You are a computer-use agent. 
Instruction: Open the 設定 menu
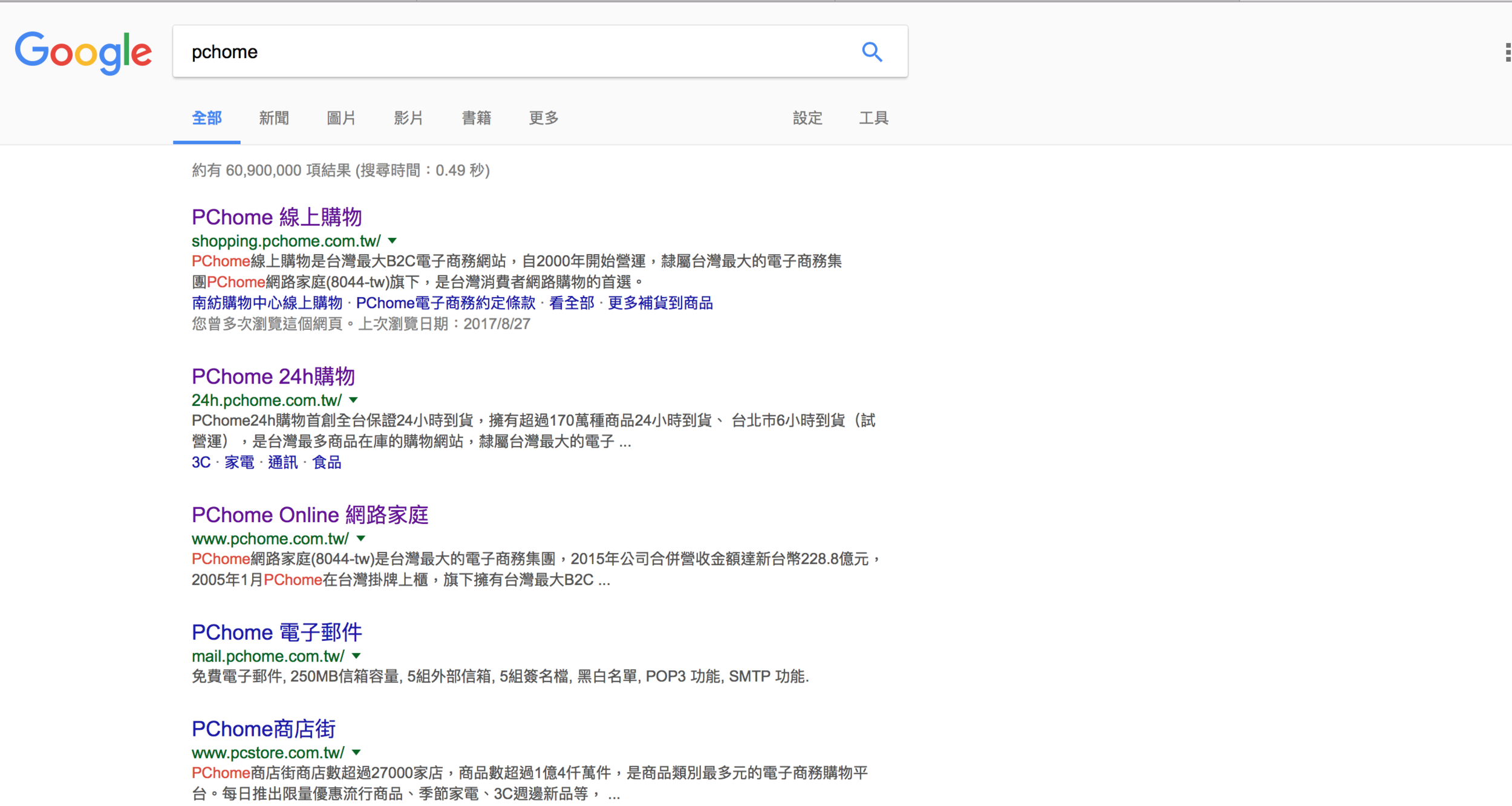(x=807, y=118)
